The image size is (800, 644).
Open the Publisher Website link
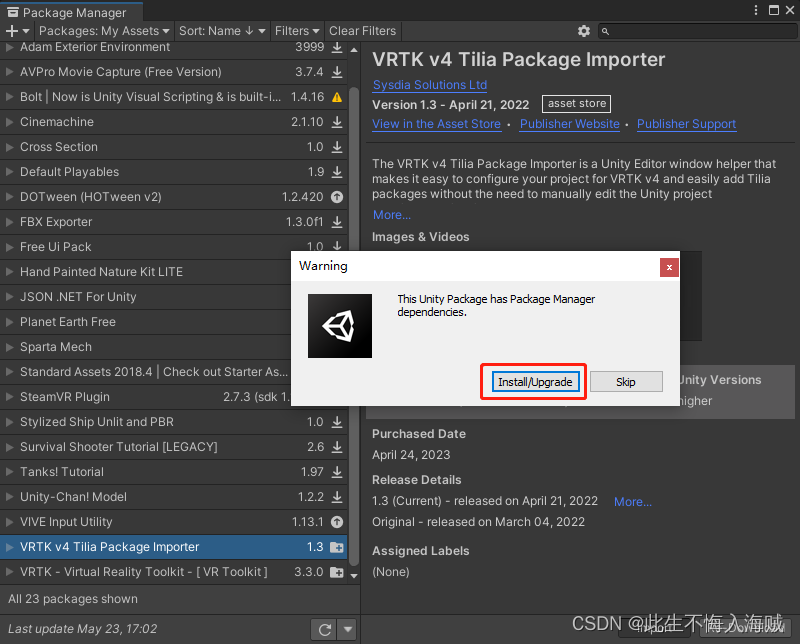[x=569, y=124]
